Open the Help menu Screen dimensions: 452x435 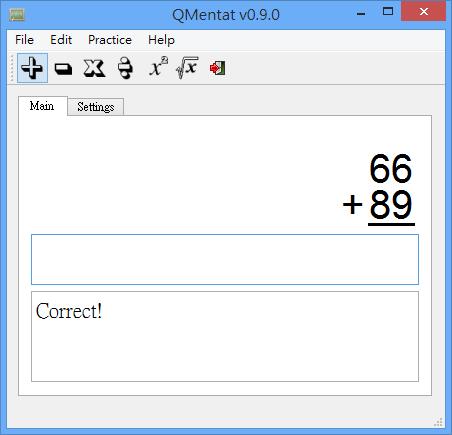161,40
